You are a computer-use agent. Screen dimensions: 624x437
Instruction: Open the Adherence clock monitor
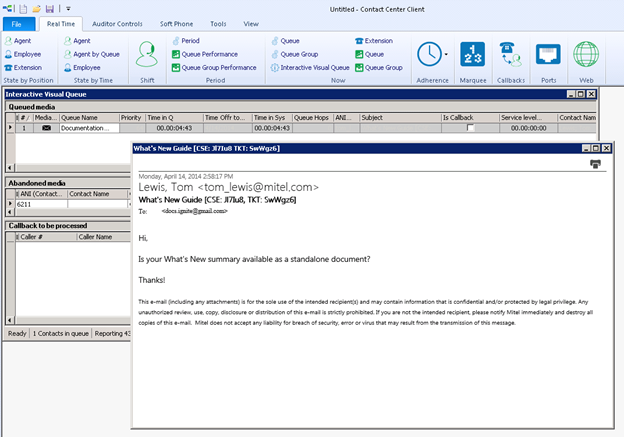(x=429, y=54)
